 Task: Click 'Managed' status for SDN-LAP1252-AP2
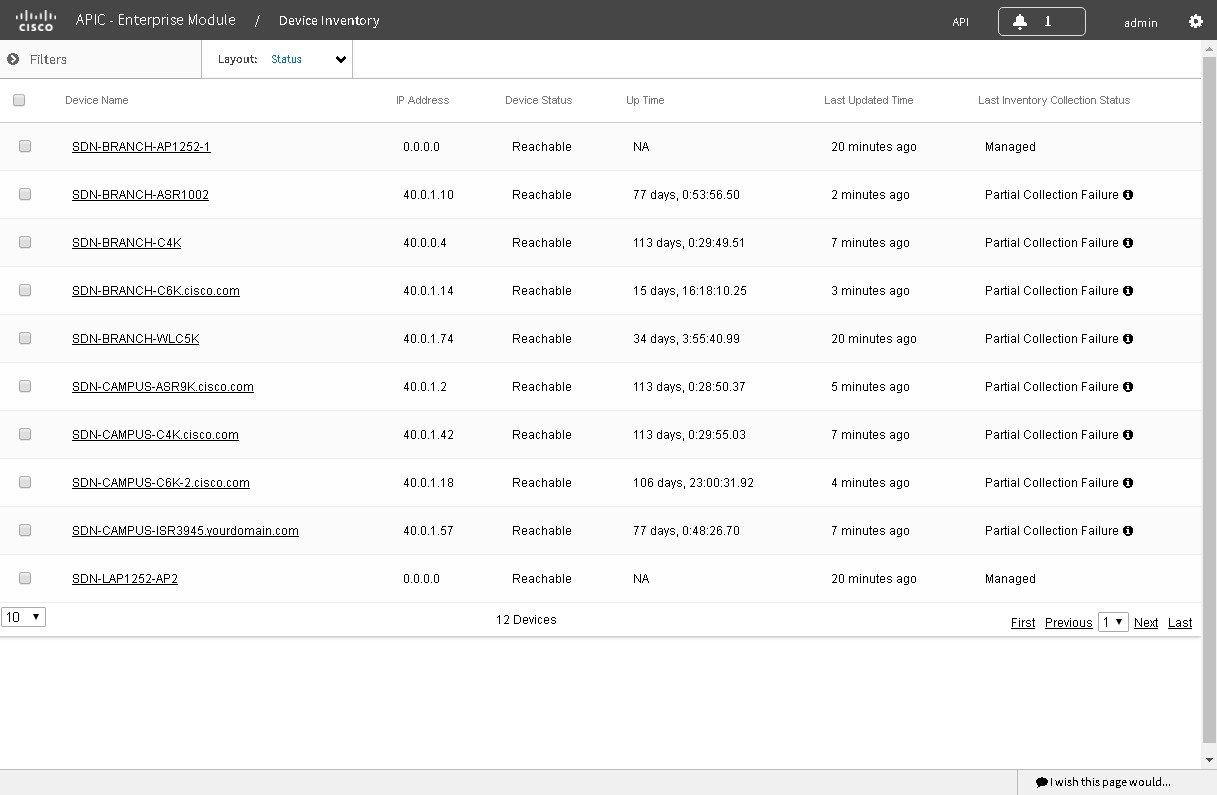[1010, 579]
